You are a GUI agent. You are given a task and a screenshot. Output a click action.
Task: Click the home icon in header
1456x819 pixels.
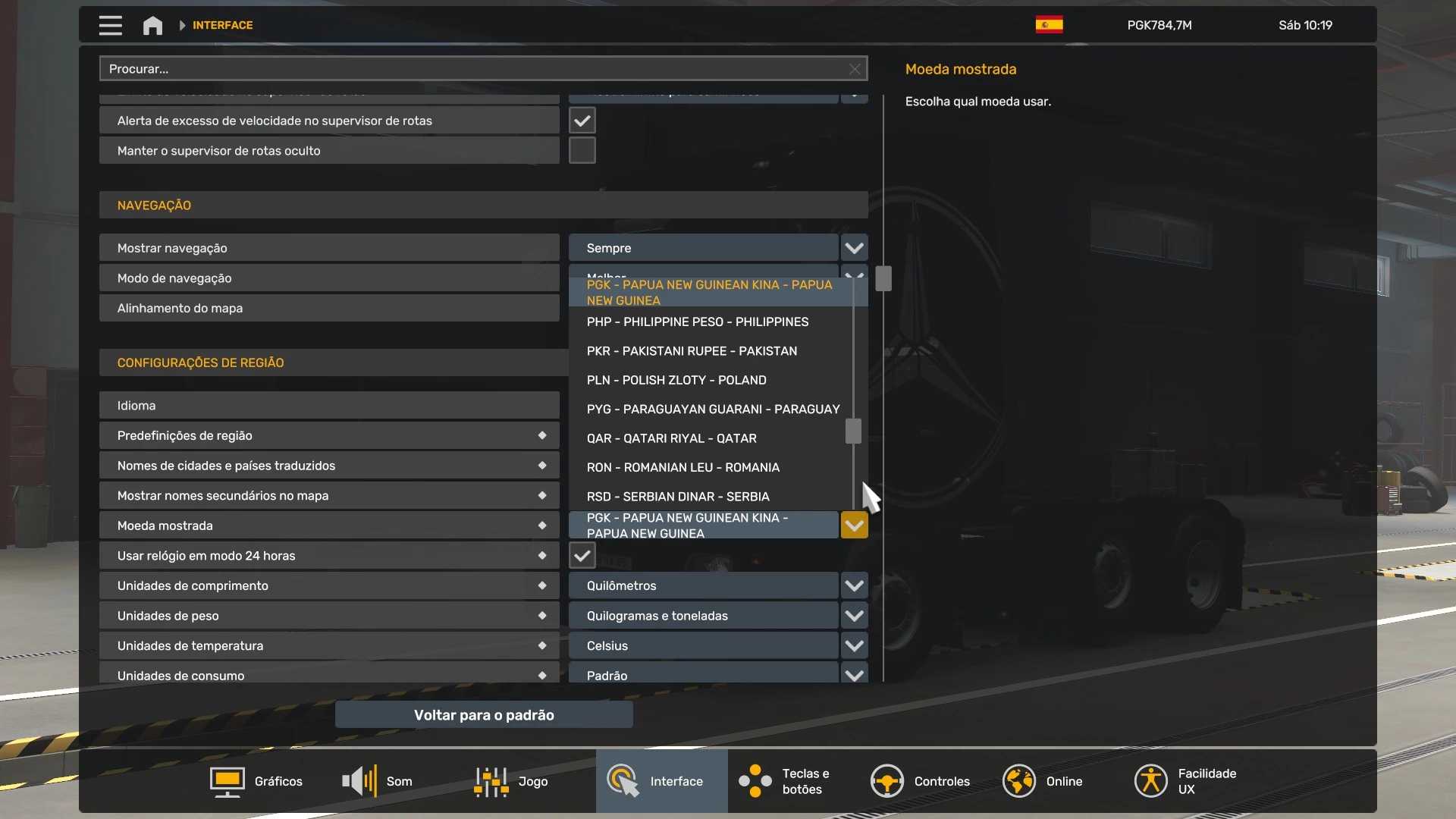point(152,25)
